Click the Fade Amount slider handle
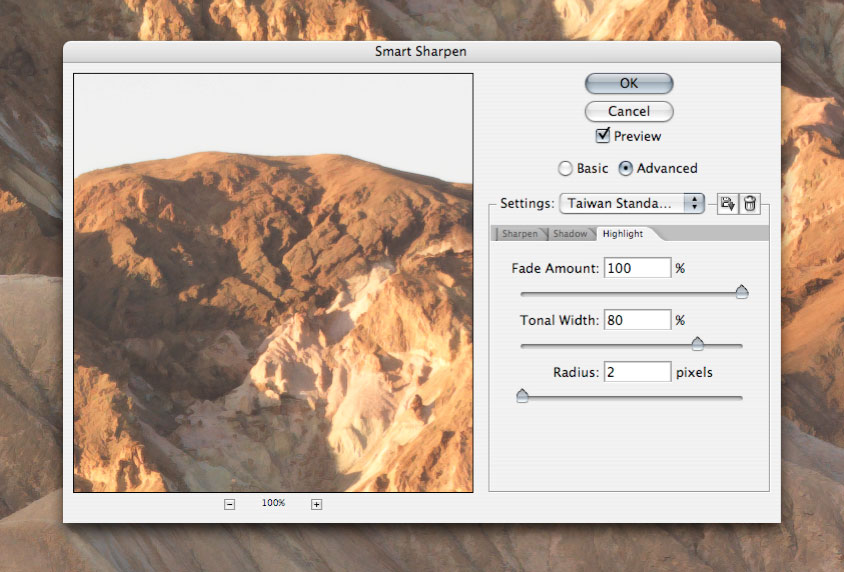Screen dimensions: 844x572 (742, 292)
